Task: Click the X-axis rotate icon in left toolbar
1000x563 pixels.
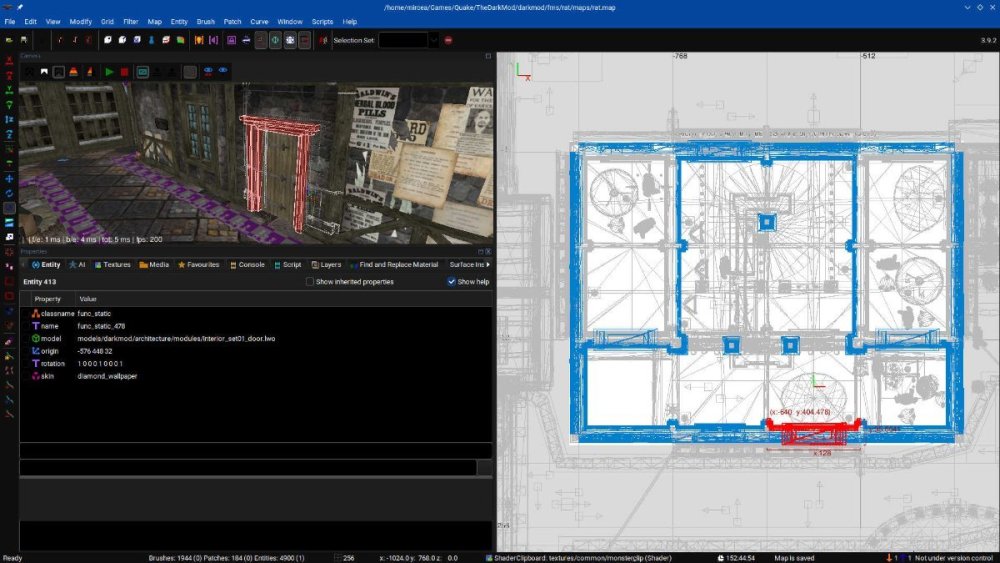Action: point(9,76)
